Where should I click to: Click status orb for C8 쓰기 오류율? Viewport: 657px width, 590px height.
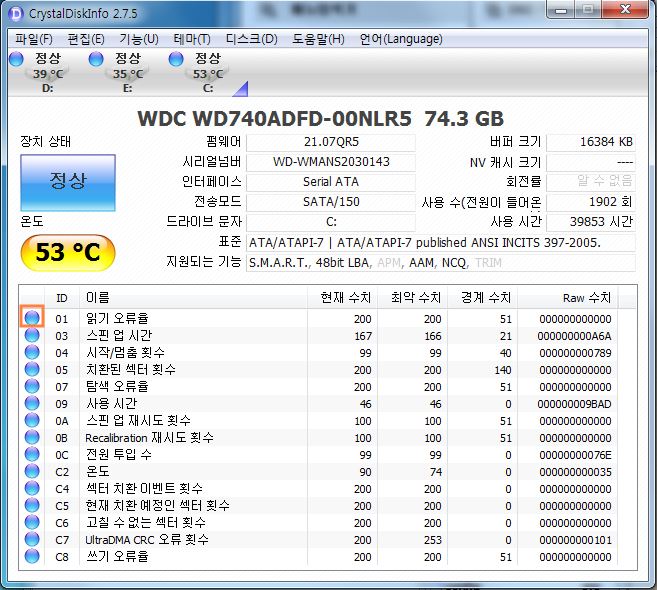click(32, 556)
